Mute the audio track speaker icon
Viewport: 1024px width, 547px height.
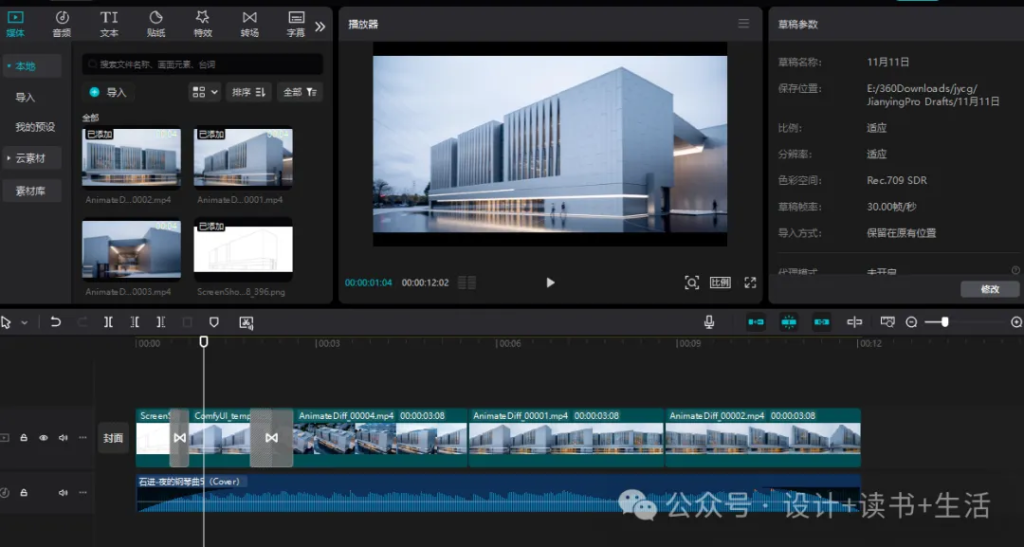[x=63, y=493]
